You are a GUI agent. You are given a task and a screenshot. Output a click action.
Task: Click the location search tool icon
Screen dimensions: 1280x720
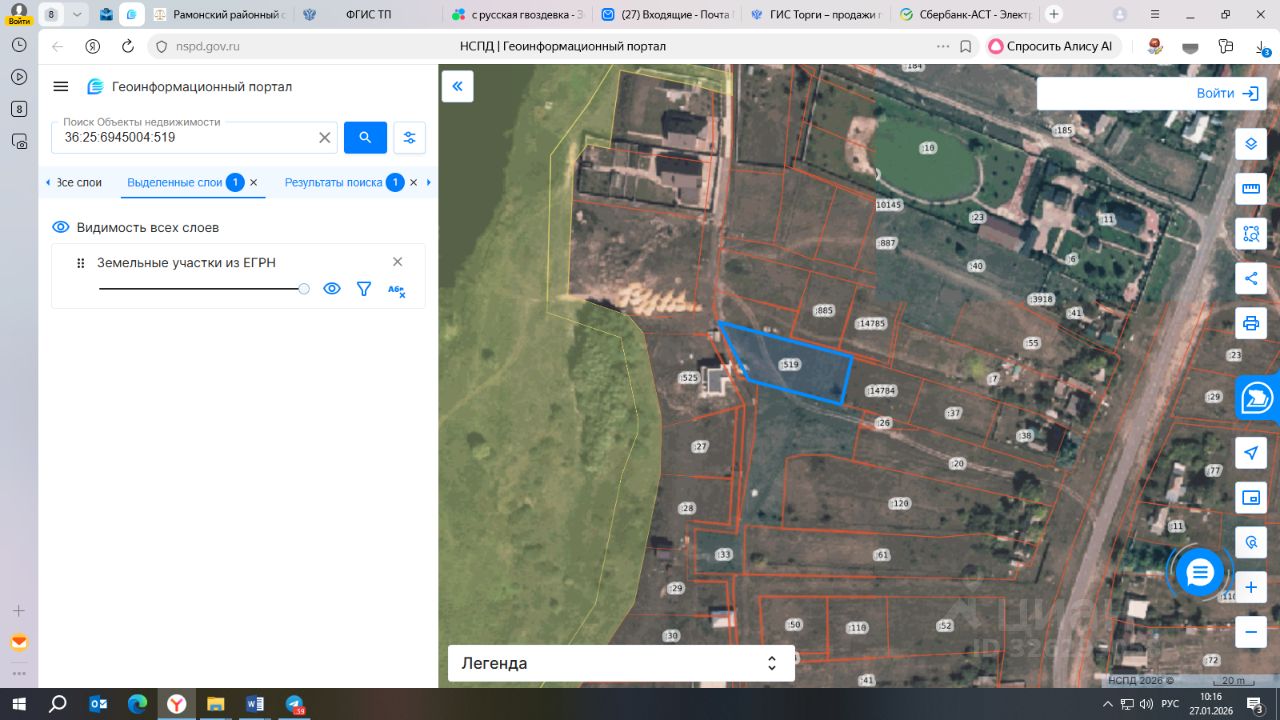tap(1251, 542)
